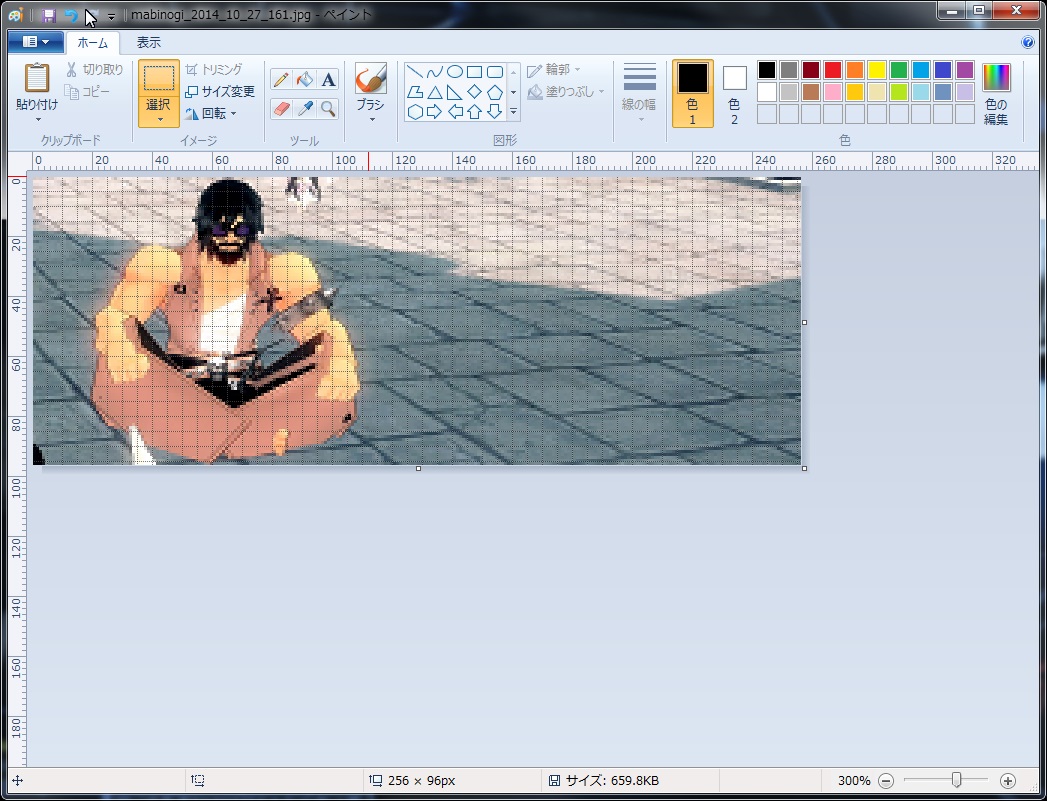Viewport: 1047px width, 801px height.
Task: Open Edit colors (色の編集) button
Action: (996, 93)
